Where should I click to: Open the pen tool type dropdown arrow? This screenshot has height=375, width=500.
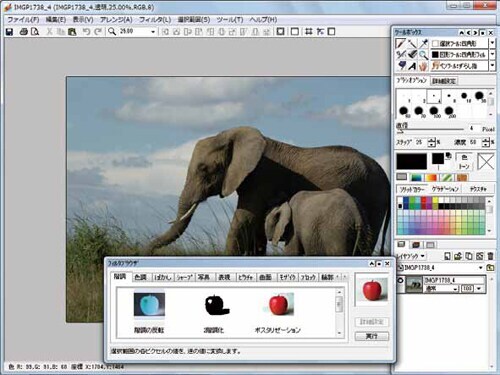pos(492,66)
